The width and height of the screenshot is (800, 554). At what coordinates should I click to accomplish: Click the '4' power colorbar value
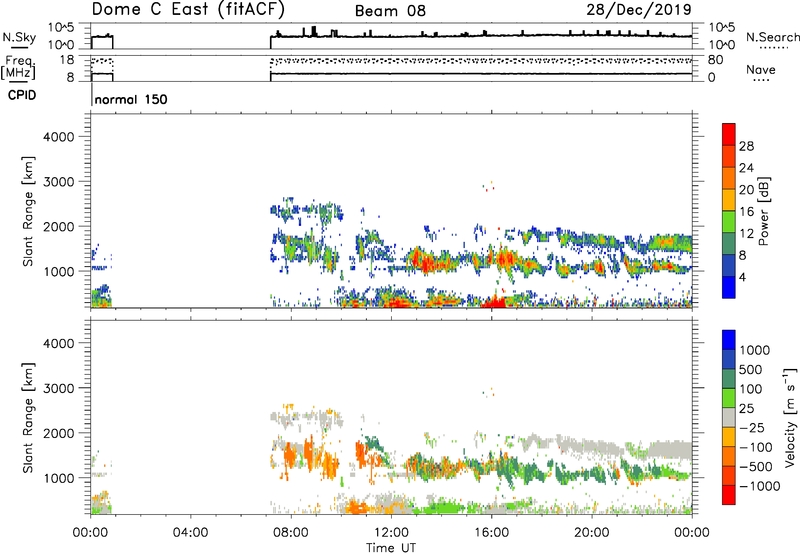pos(742,277)
